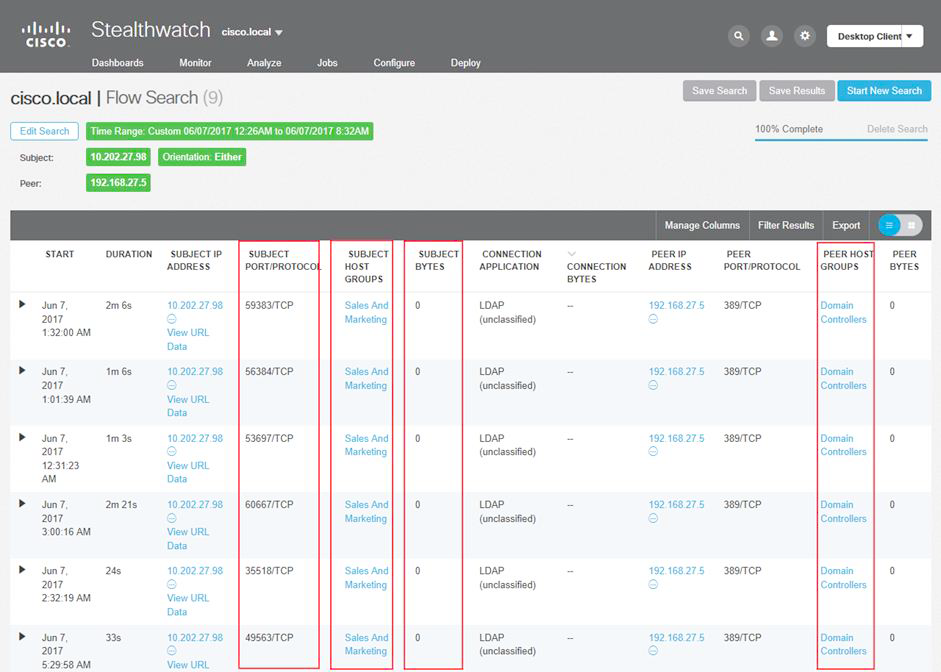The width and height of the screenshot is (941, 672).
Task: Open peer IP 192.168.27.5 in 2:32:19 AM row
Action: click(x=676, y=571)
